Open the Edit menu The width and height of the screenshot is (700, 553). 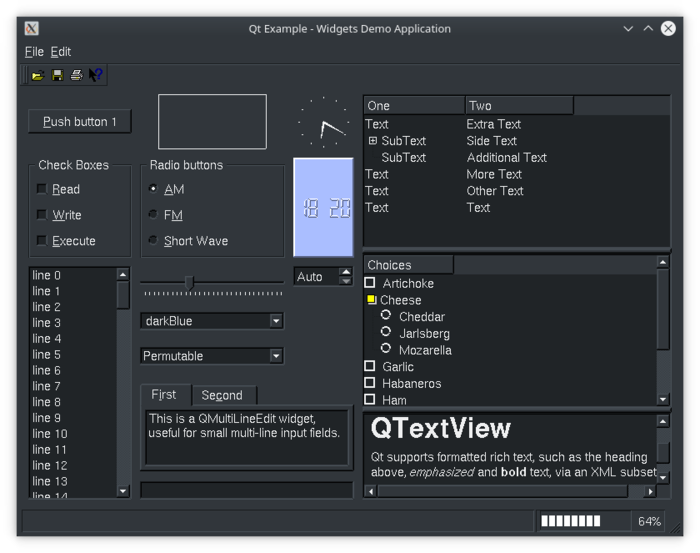tap(60, 52)
